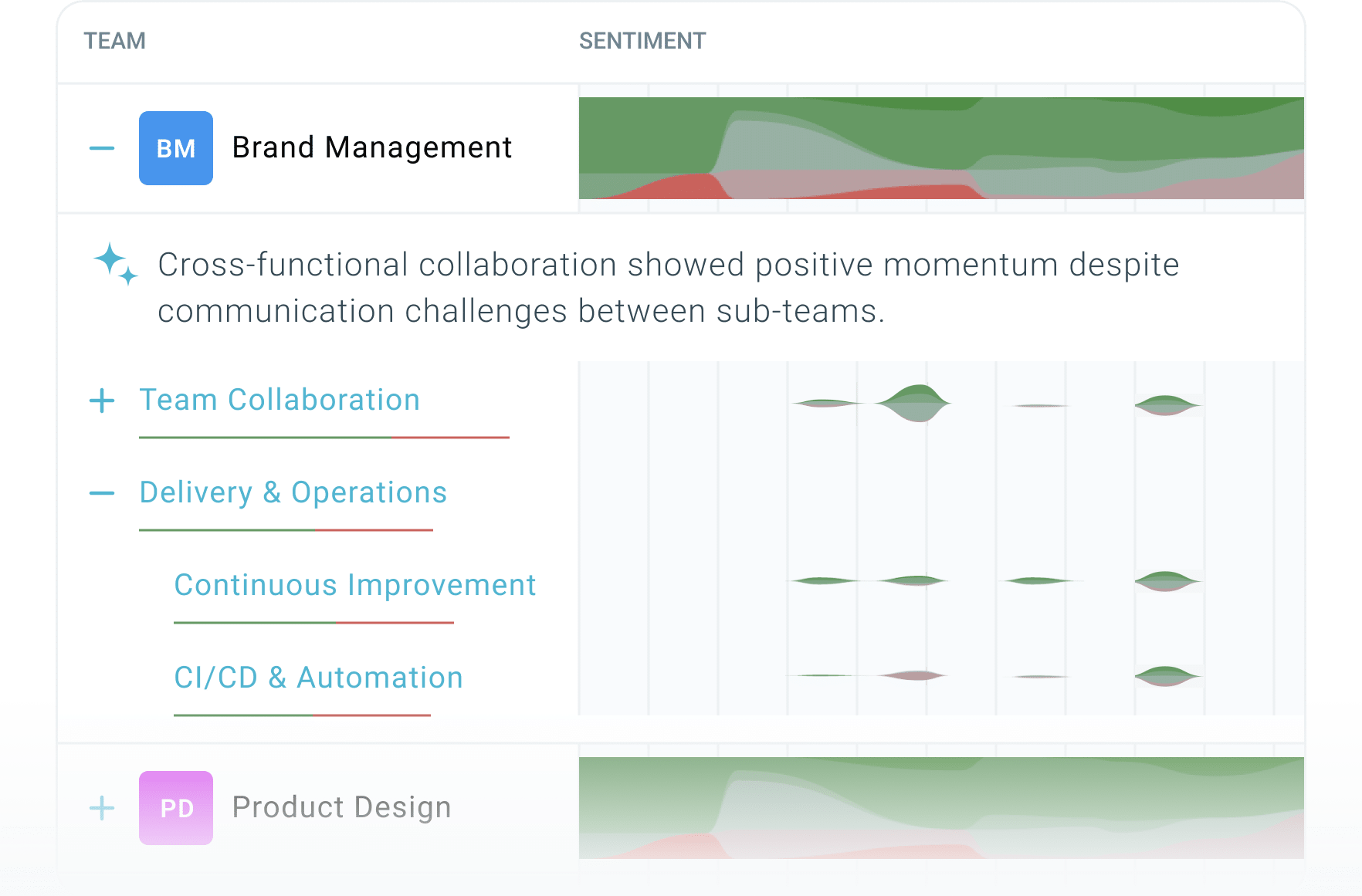Select the Product Design team name
The width and height of the screenshot is (1362, 896).
coord(342,807)
